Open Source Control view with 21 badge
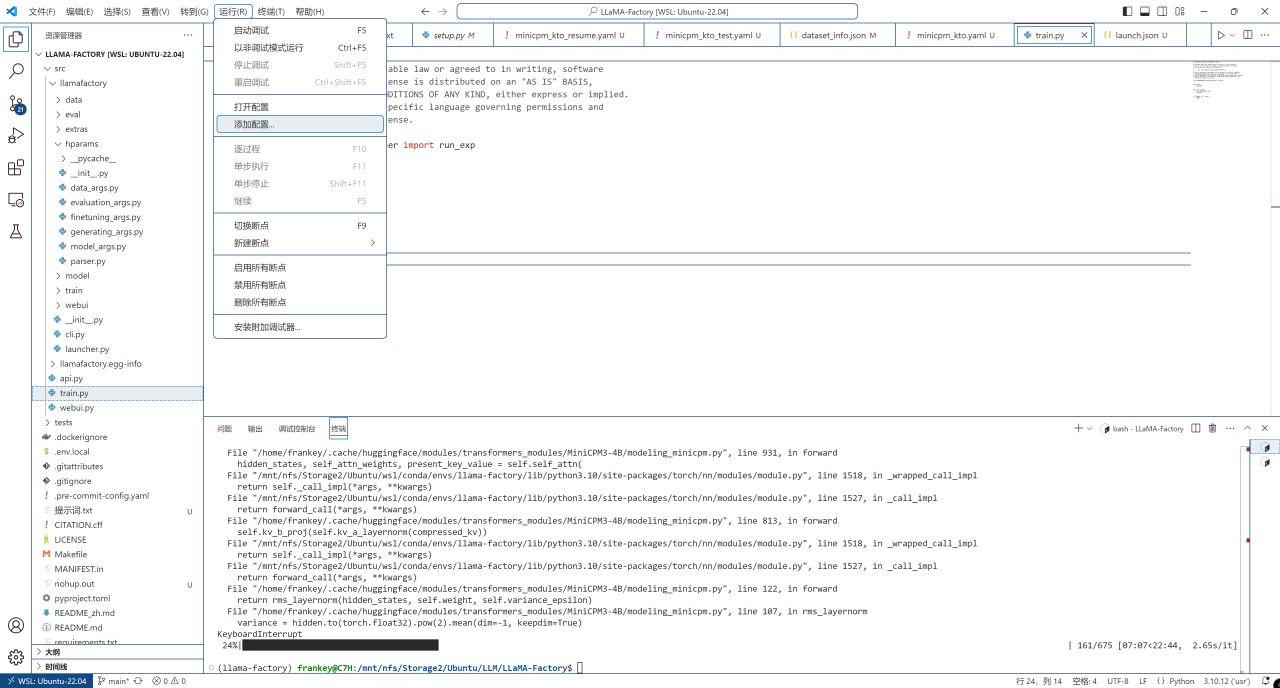The height and width of the screenshot is (688, 1280). point(15,104)
